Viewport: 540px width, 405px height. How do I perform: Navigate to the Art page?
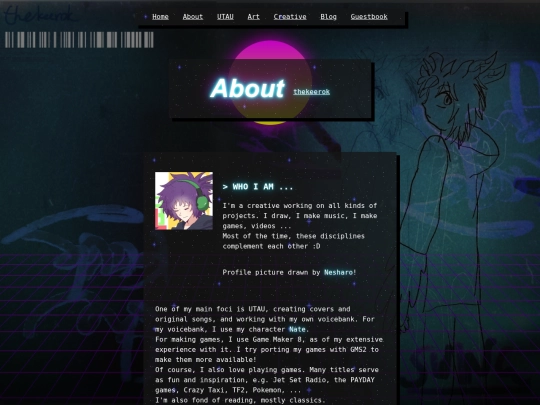point(253,17)
